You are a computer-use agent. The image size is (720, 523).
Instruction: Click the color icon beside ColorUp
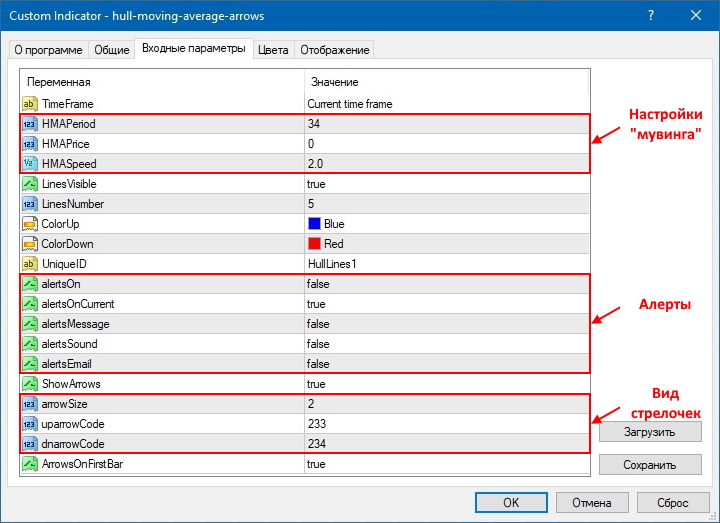(x=29, y=224)
